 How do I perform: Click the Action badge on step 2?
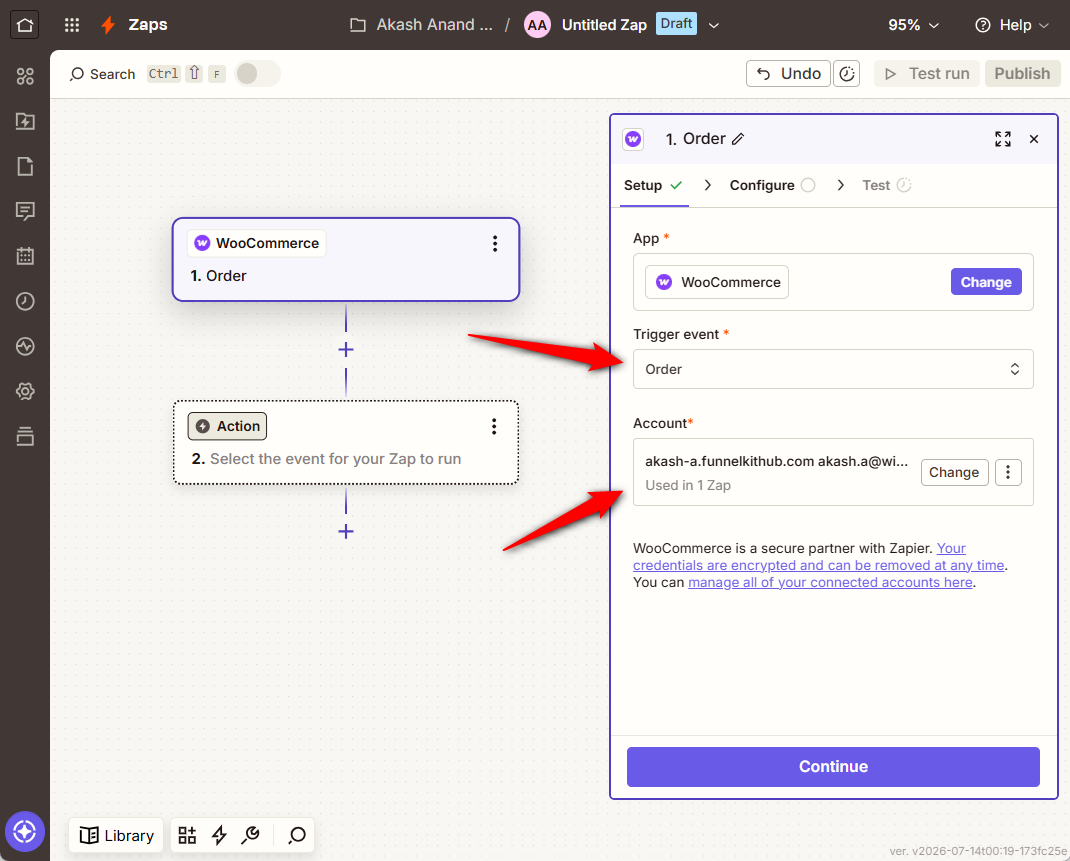(x=227, y=426)
